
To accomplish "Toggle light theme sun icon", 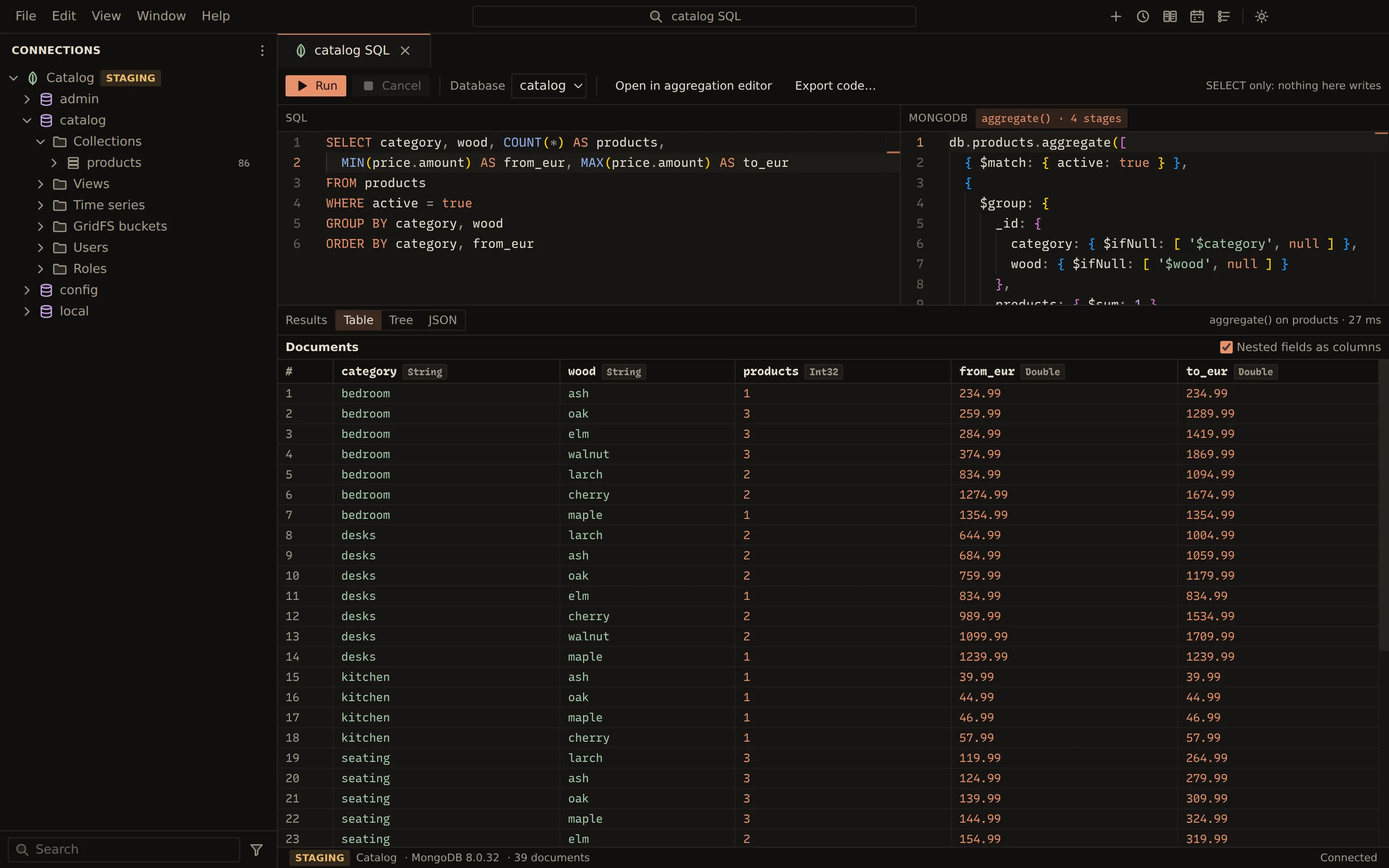I will (x=1262, y=16).
